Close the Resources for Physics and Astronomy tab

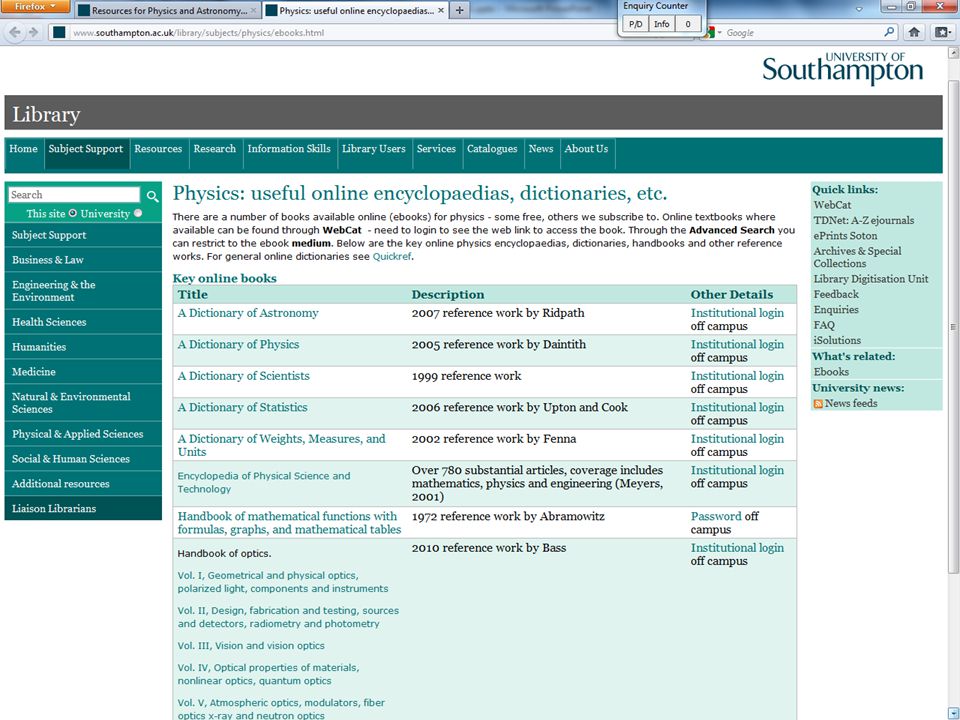pos(253,10)
